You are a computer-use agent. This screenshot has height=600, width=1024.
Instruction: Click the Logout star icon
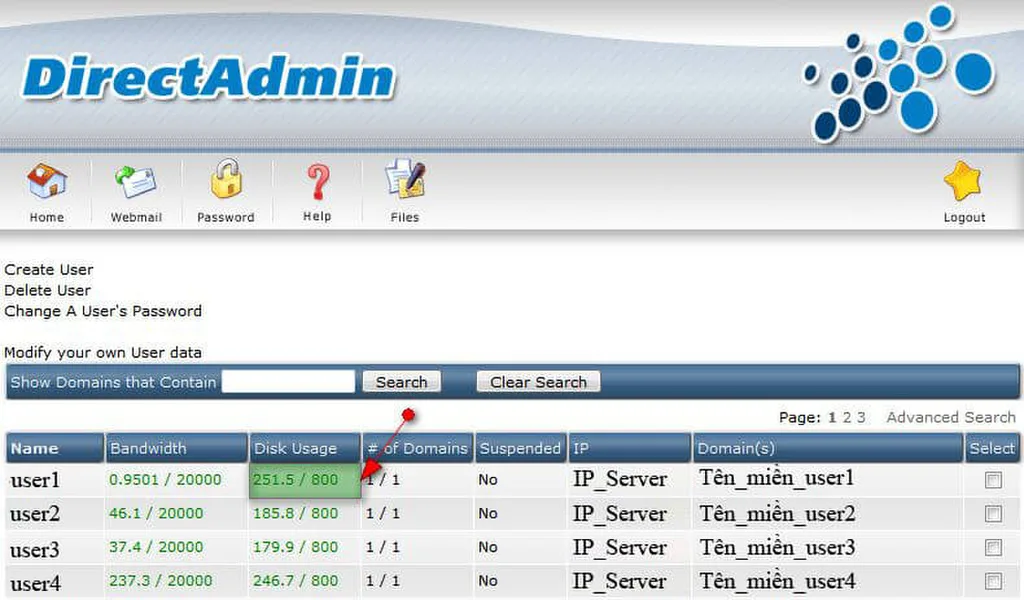tap(963, 181)
